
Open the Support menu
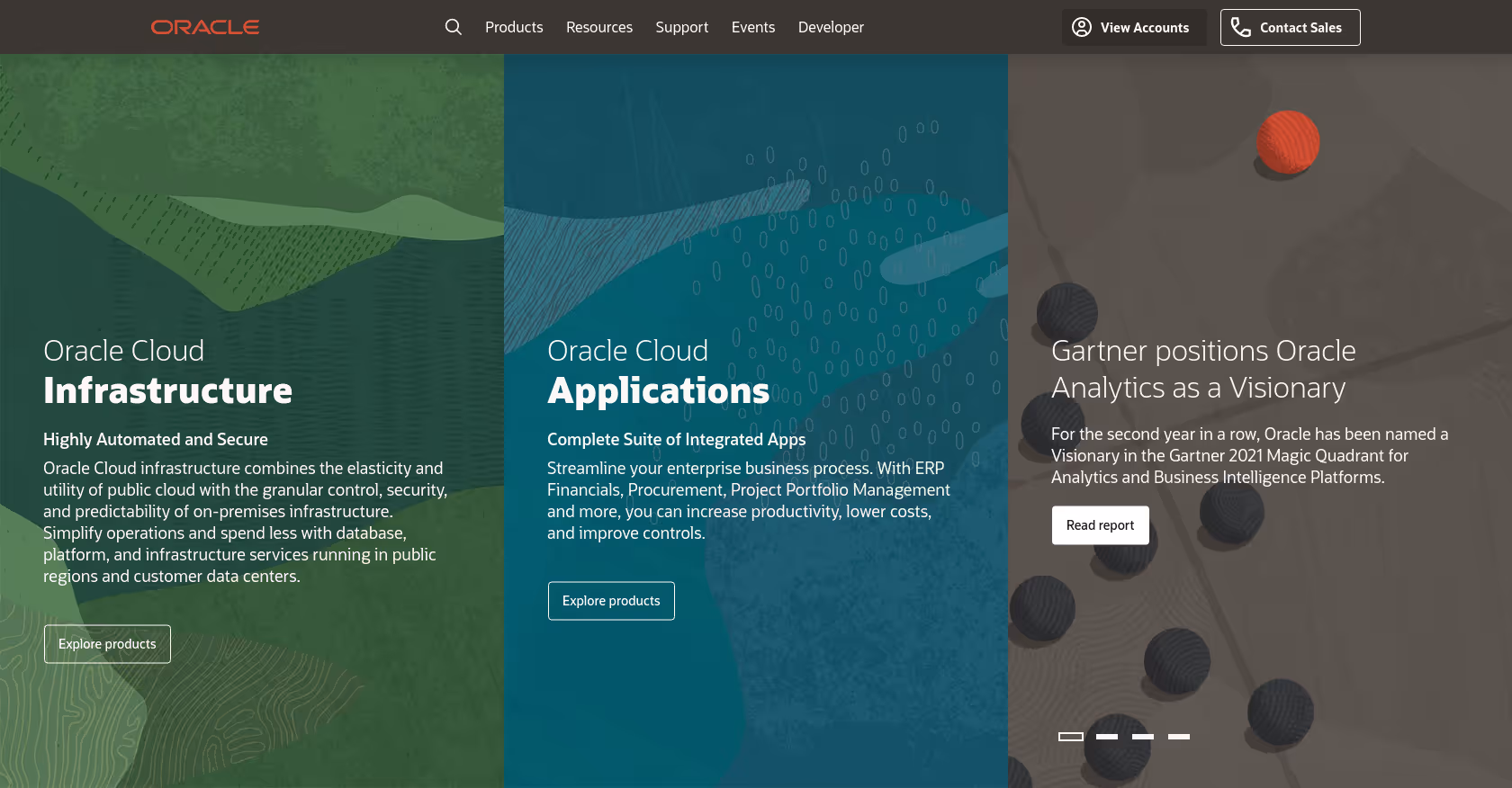(682, 27)
